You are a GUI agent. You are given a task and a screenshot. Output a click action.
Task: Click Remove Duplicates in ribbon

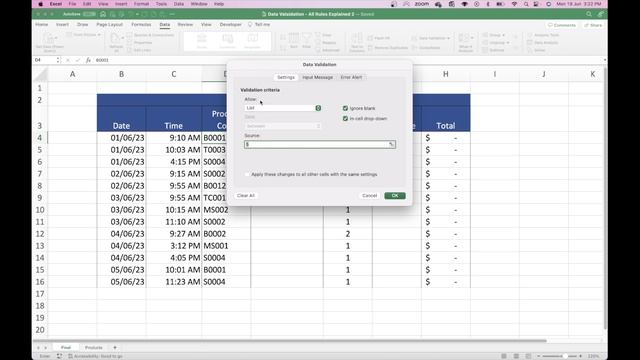387,48
